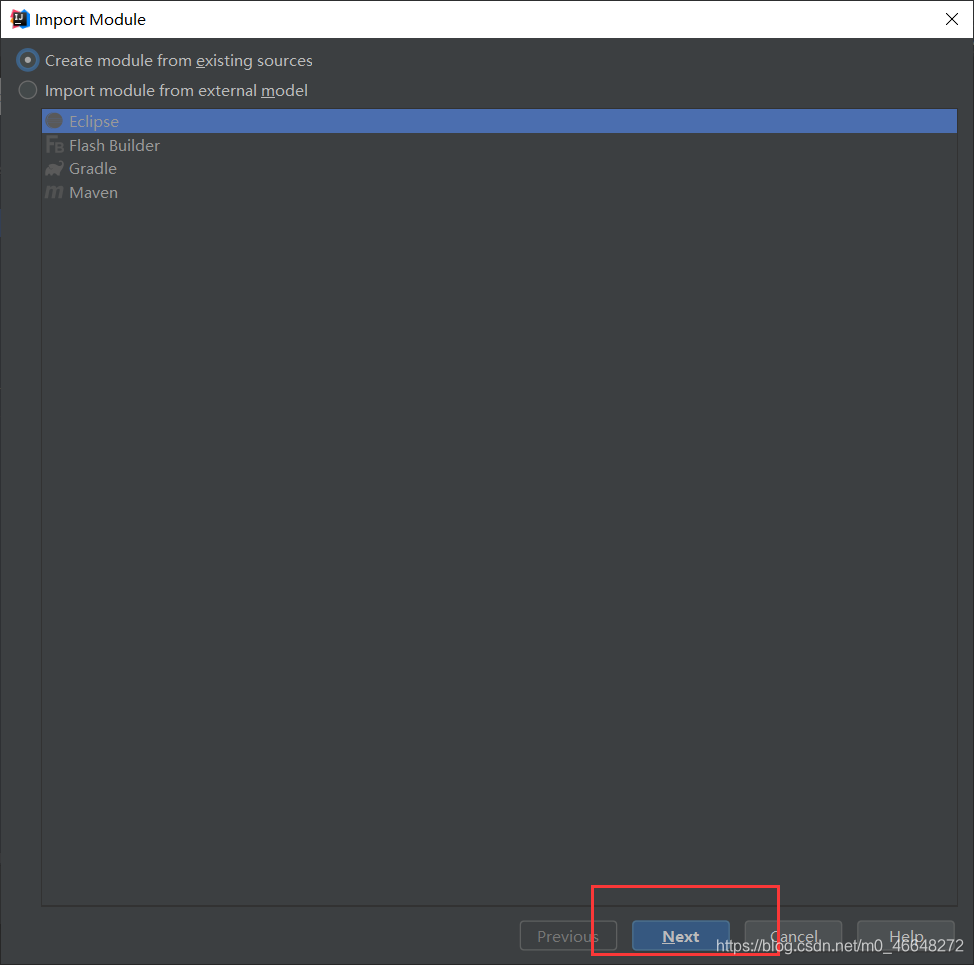This screenshot has height=965, width=974.
Task: Select the Eclipse list row
Action: tap(499, 121)
